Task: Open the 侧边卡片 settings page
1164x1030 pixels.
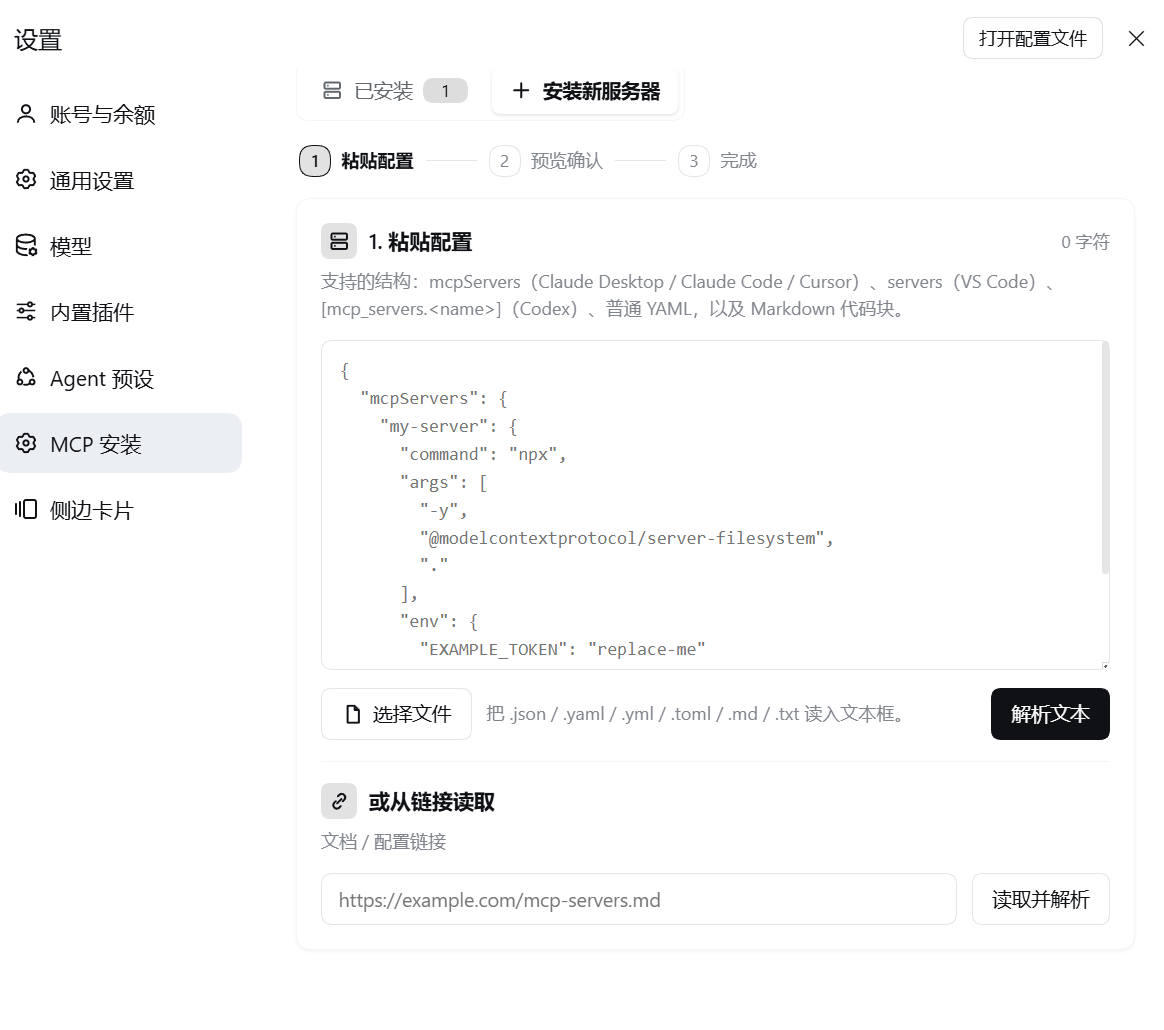Action: click(x=120, y=509)
